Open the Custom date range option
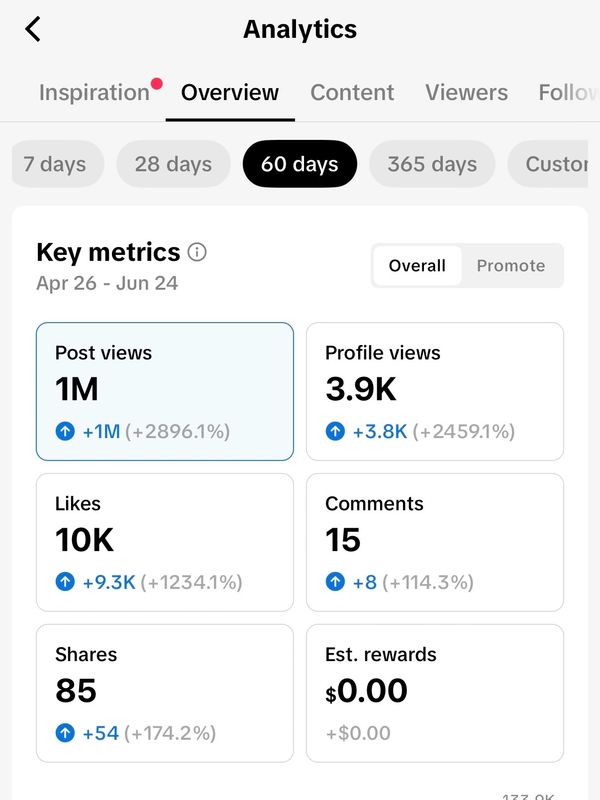 click(548, 164)
